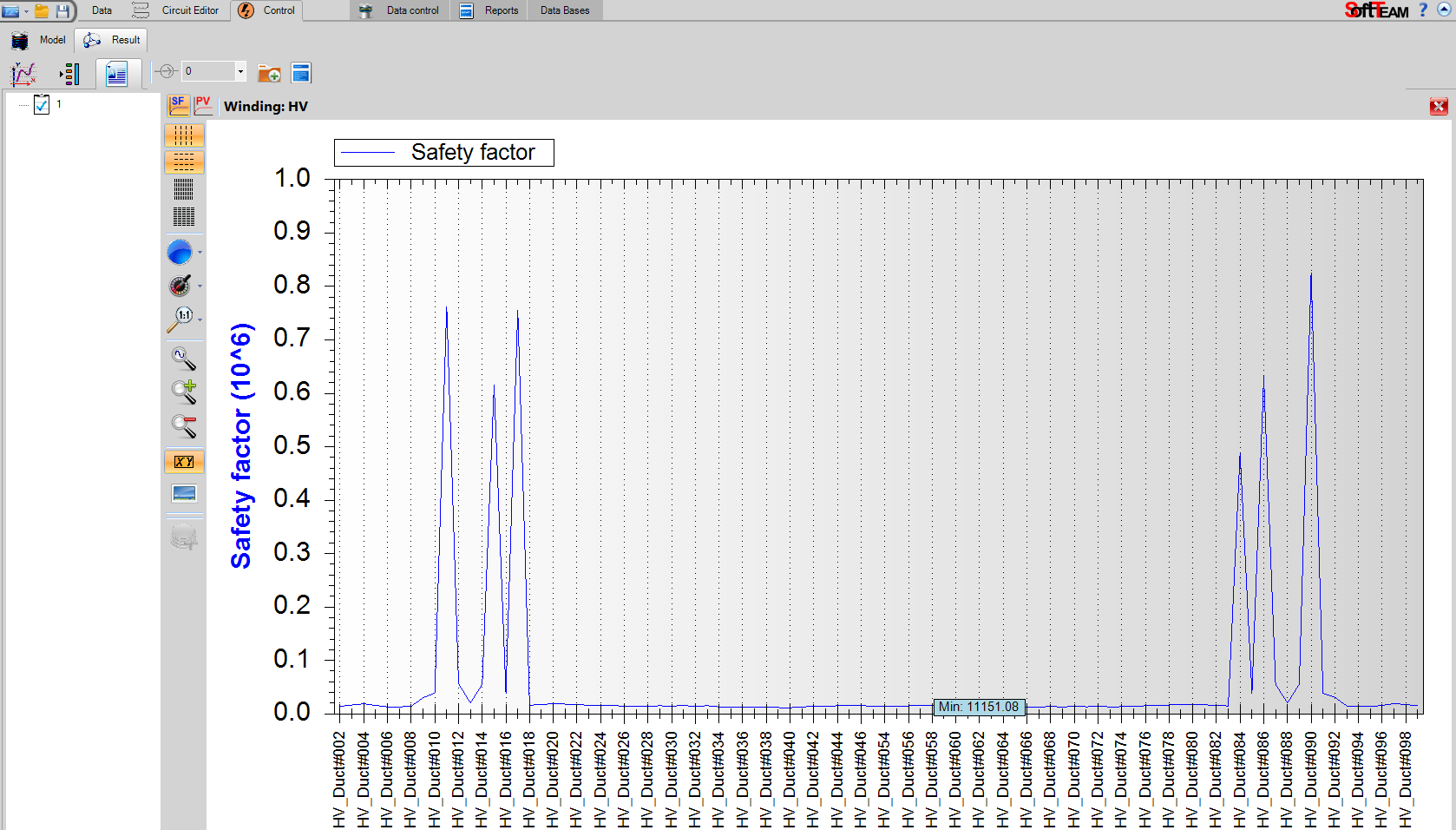The height and width of the screenshot is (830, 1456).
Task: Click the 1:1 zoom magnifier icon
Action: pos(180,319)
